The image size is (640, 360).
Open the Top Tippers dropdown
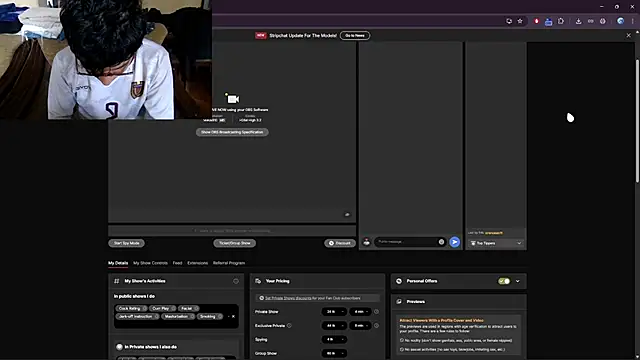point(496,243)
